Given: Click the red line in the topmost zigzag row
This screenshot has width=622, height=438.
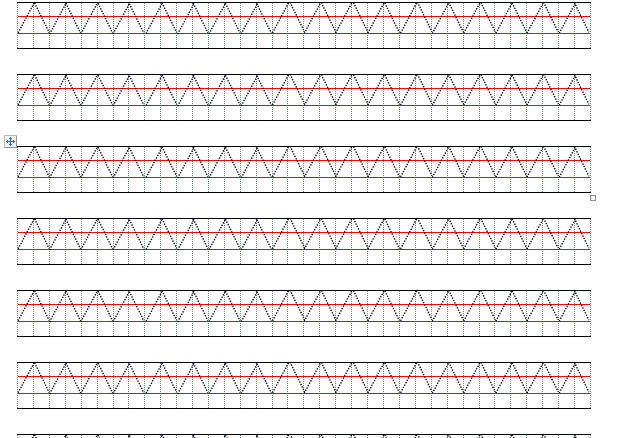Looking at the screenshot, I should [300, 16].
